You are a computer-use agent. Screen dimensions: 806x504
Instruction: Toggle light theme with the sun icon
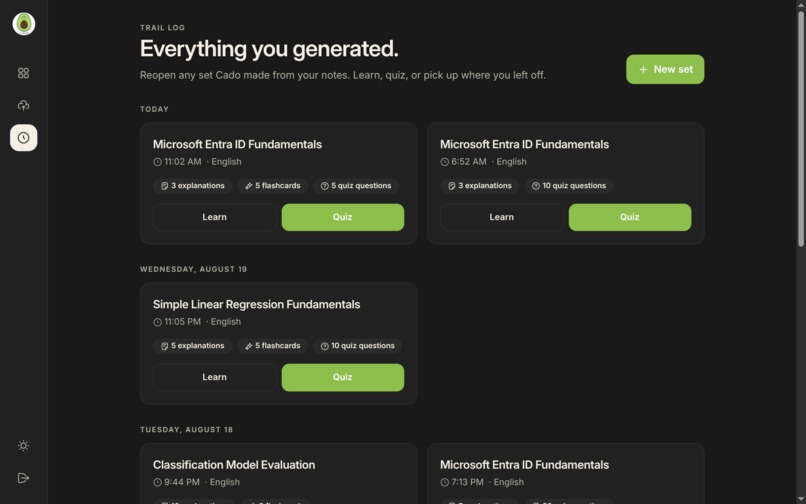tap(24, 445)
